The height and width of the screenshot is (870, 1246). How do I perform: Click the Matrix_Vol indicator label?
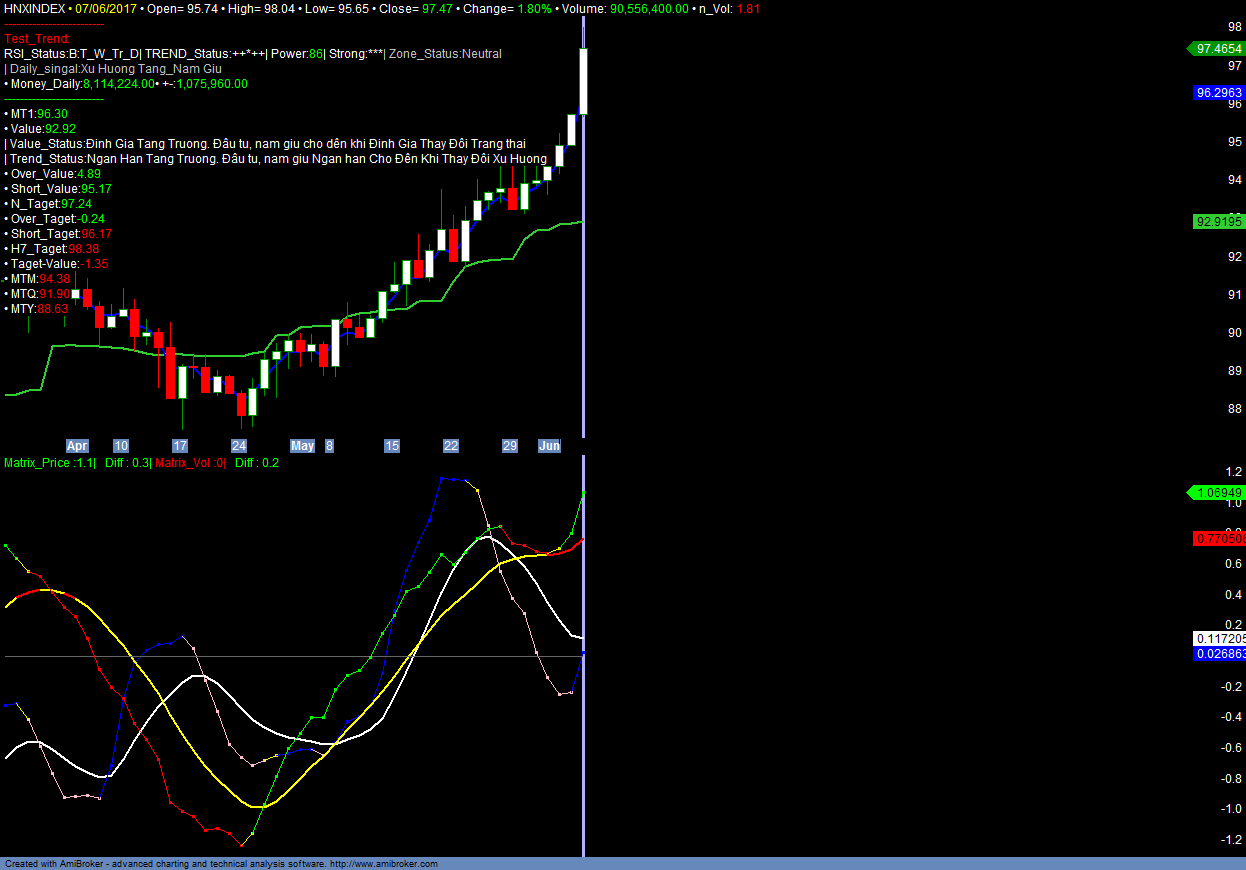(x=190, y=463)
